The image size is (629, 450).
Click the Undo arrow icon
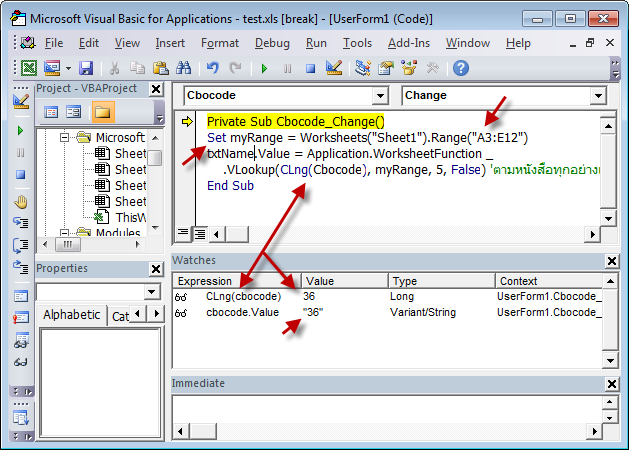(212, 68)
